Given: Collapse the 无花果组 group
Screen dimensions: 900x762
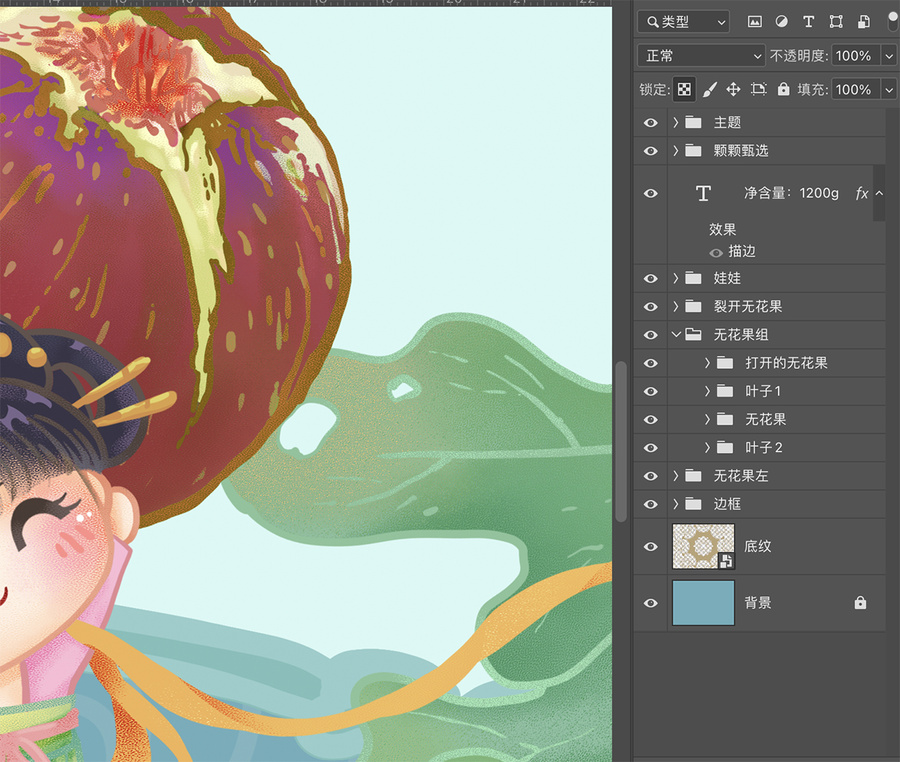Looking at the screenshot, I should [676, 334].
